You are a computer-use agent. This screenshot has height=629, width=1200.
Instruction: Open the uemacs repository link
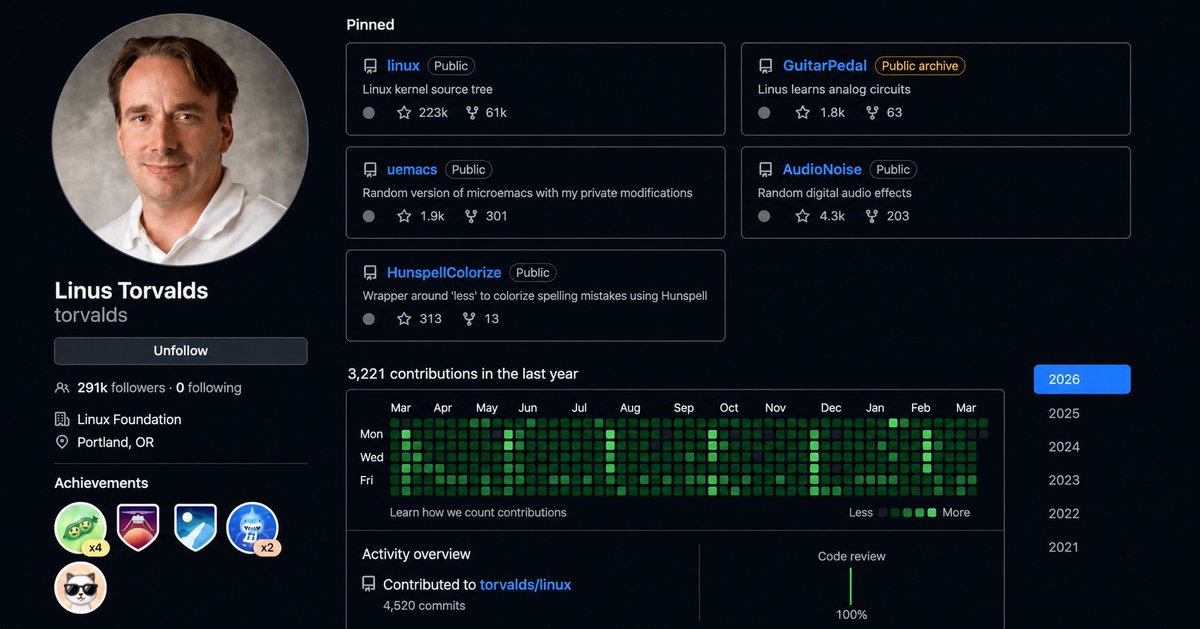coord(412,170)
